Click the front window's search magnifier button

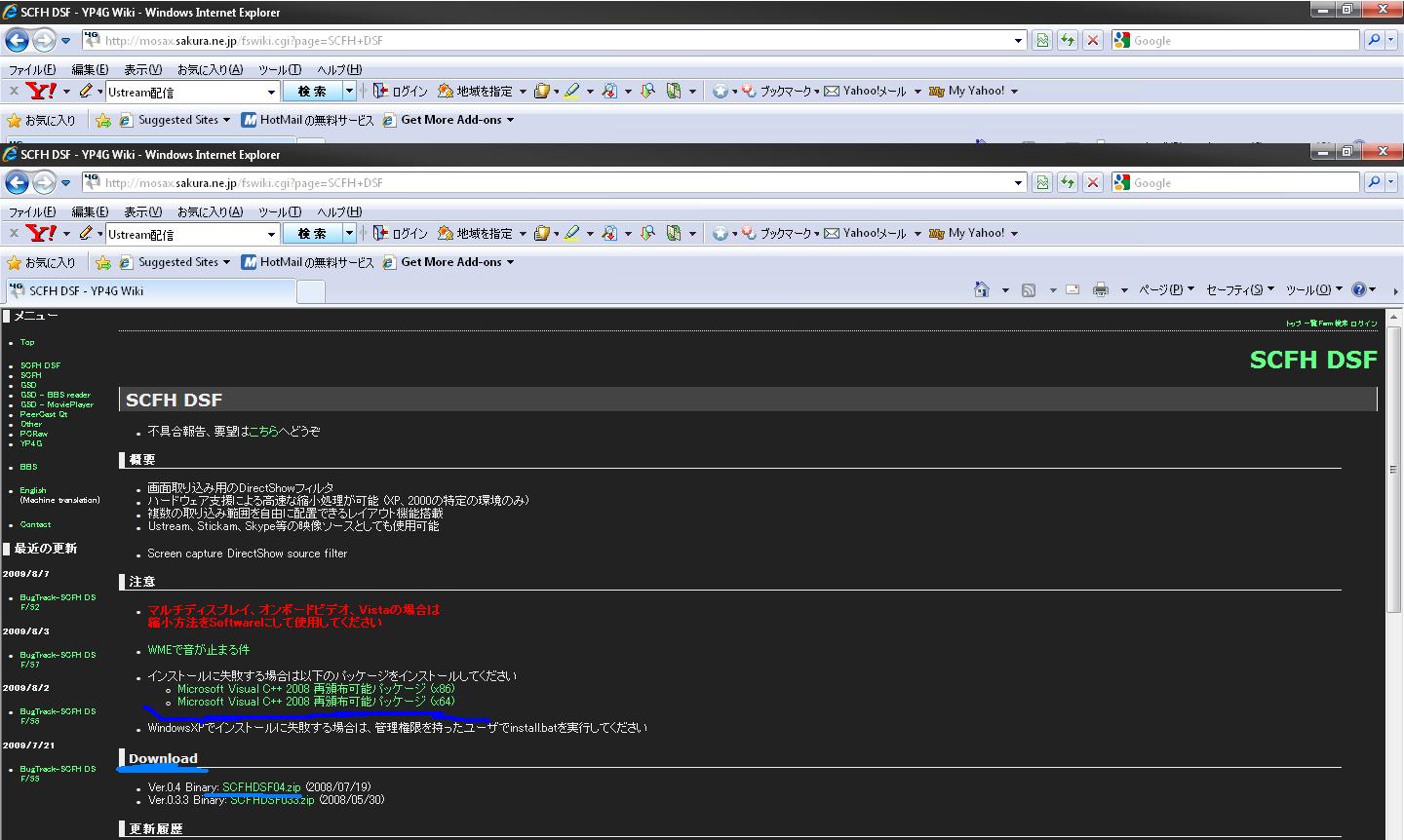click(x=1374, y=182)
